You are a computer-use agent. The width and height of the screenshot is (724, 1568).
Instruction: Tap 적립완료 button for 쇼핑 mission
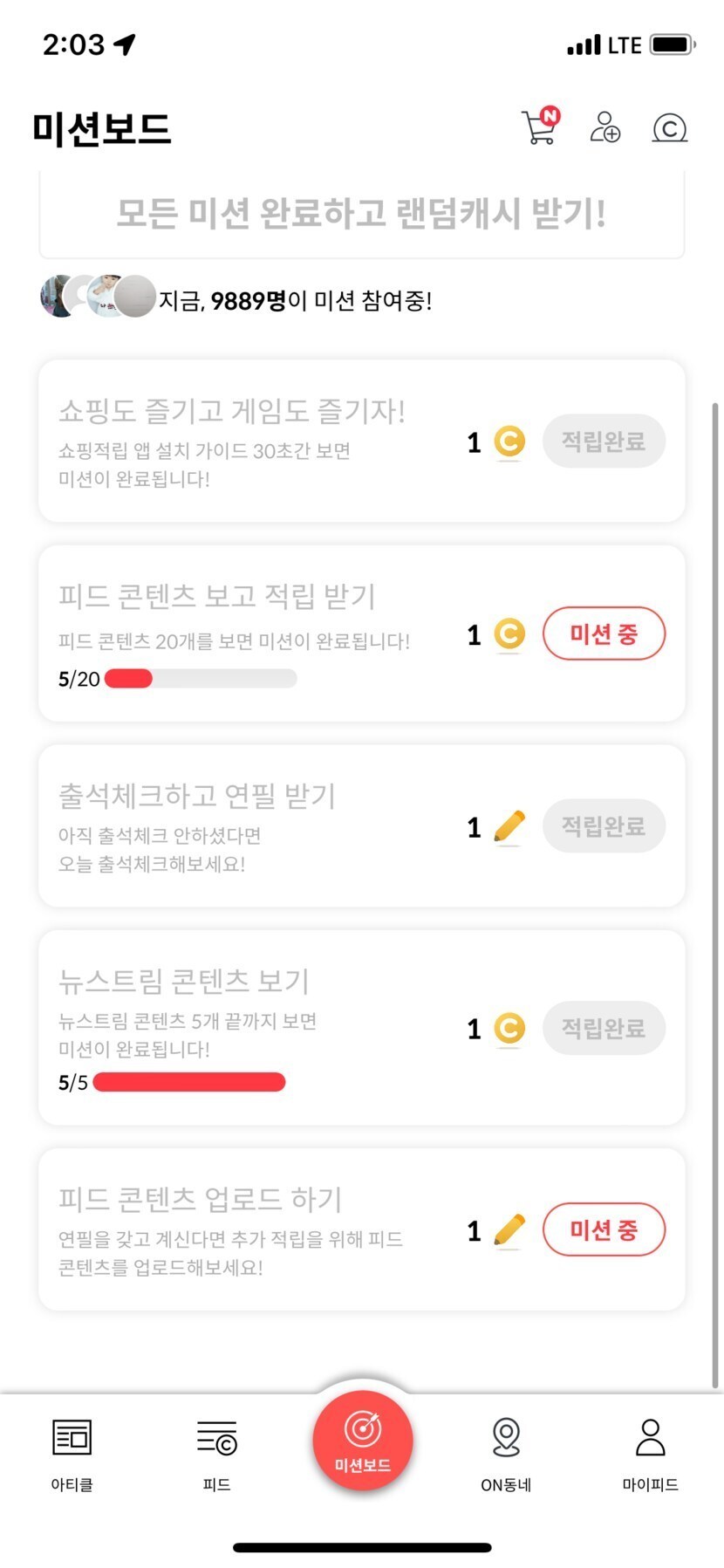click(x=604, y=442)
